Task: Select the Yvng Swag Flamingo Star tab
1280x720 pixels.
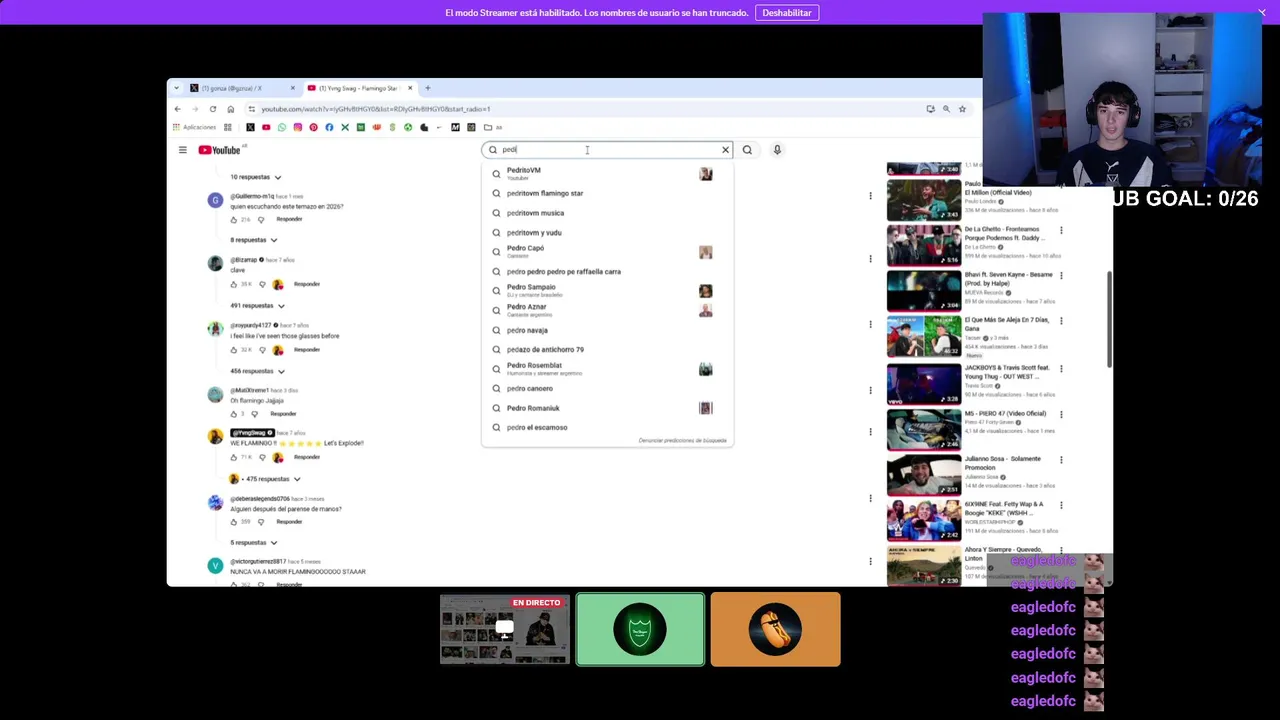Action: pyautogui.click(x=361, y=88)
